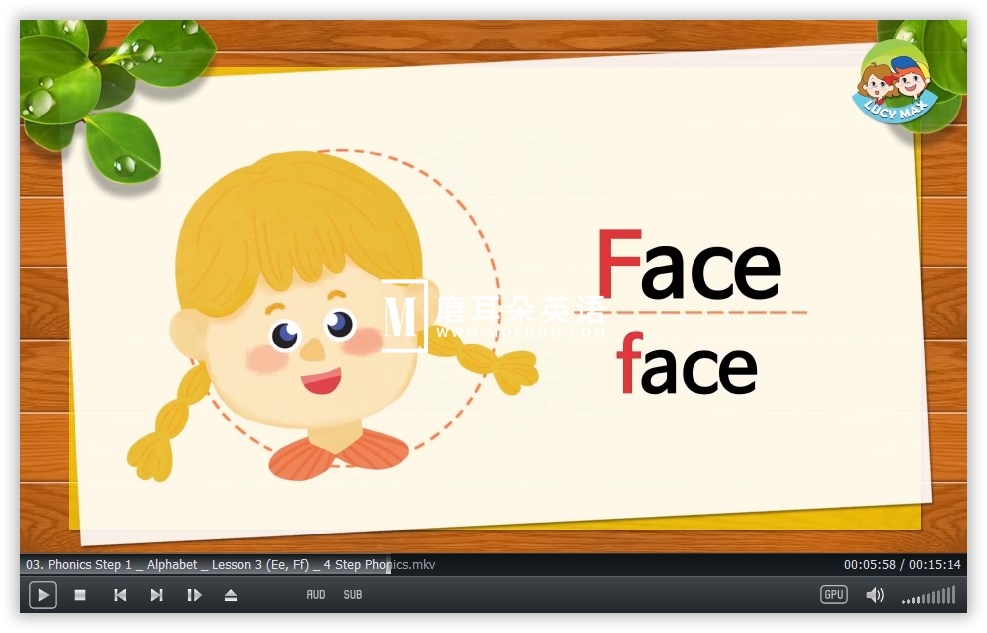Toggle GPU hardware acceleration
Viewport: 987px width, 633px height.
pyautogui.click(x=833, y=594)
